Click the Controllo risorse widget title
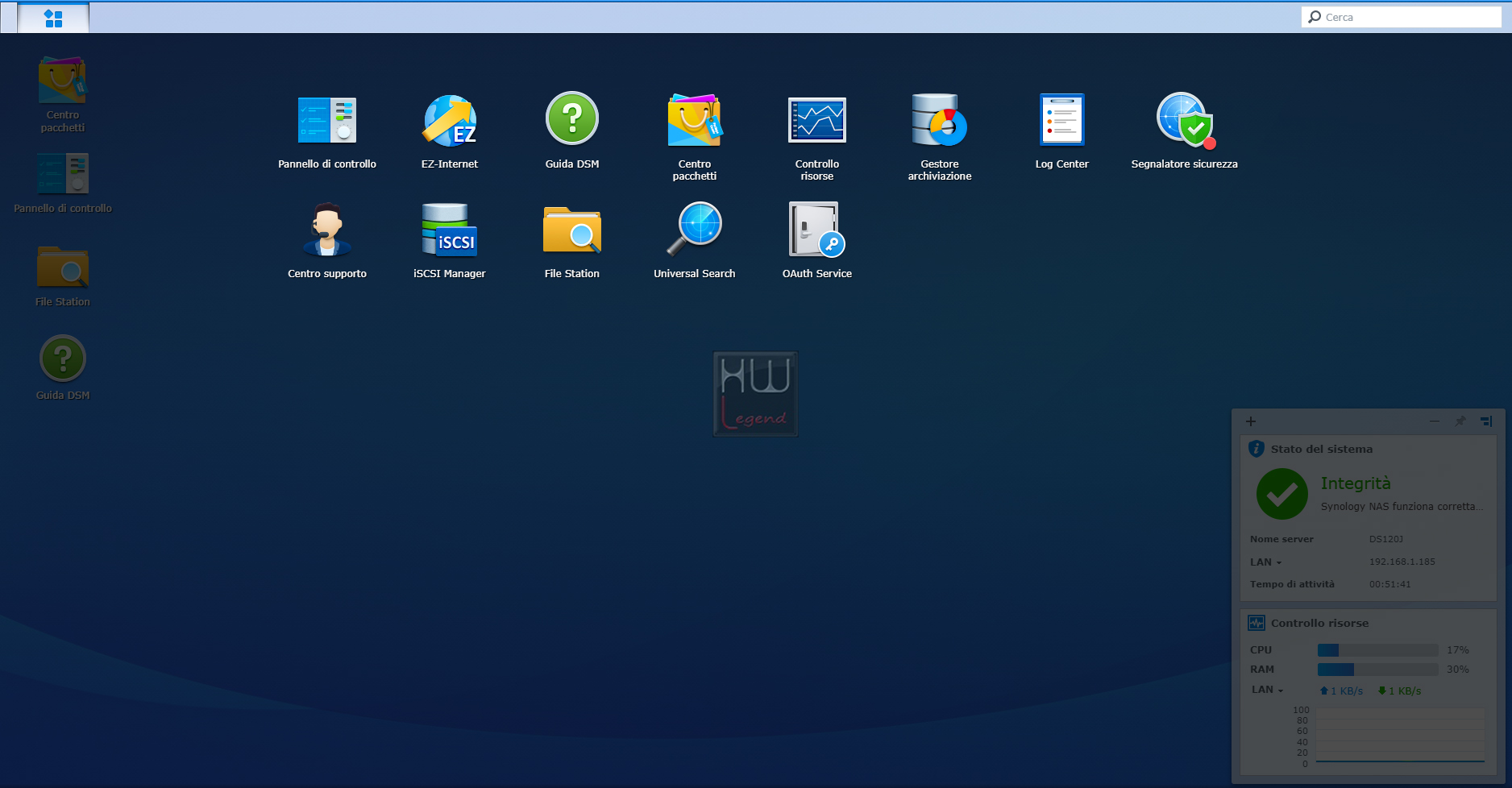The height and width of the screenshot is (788, 1512). coord(1320,623)
